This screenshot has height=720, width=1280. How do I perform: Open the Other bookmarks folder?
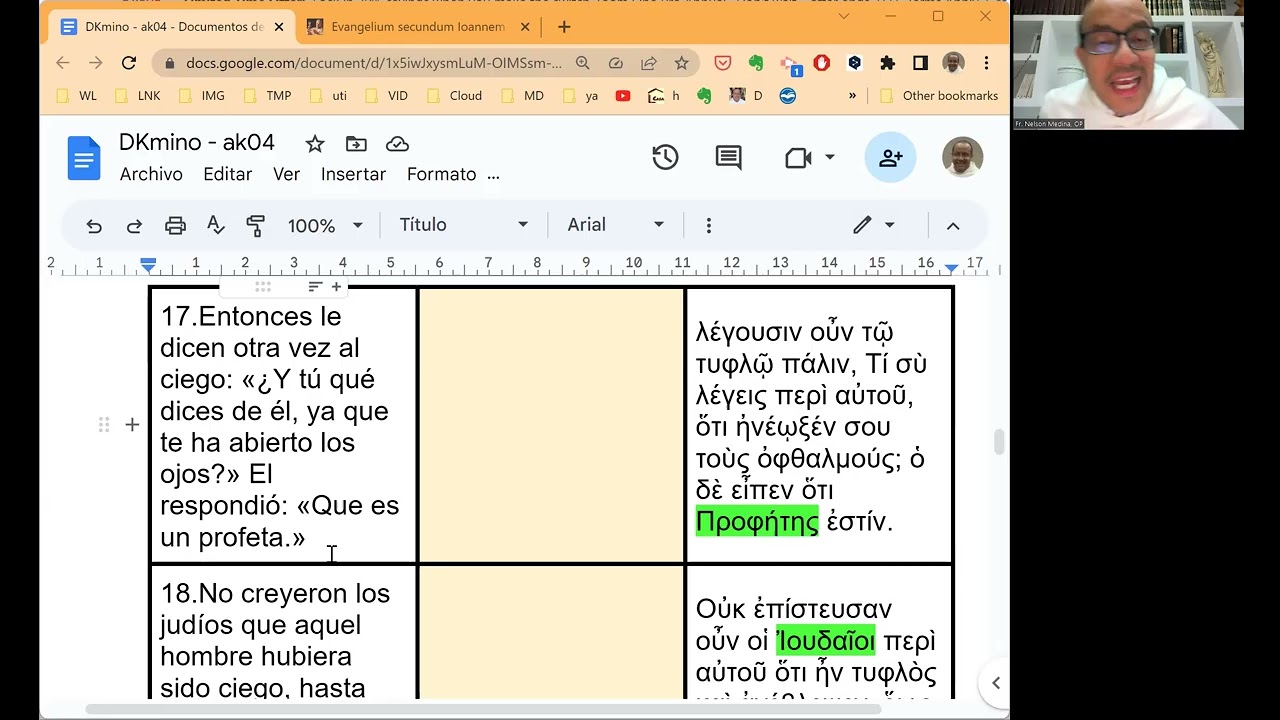point(939,96)
